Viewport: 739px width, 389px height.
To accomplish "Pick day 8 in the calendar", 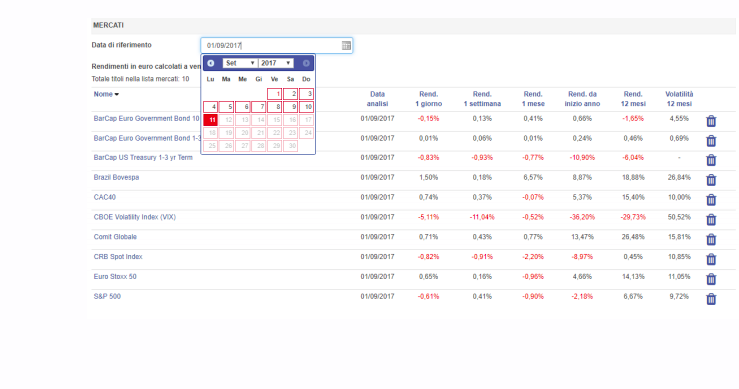I will pos(274,107).
